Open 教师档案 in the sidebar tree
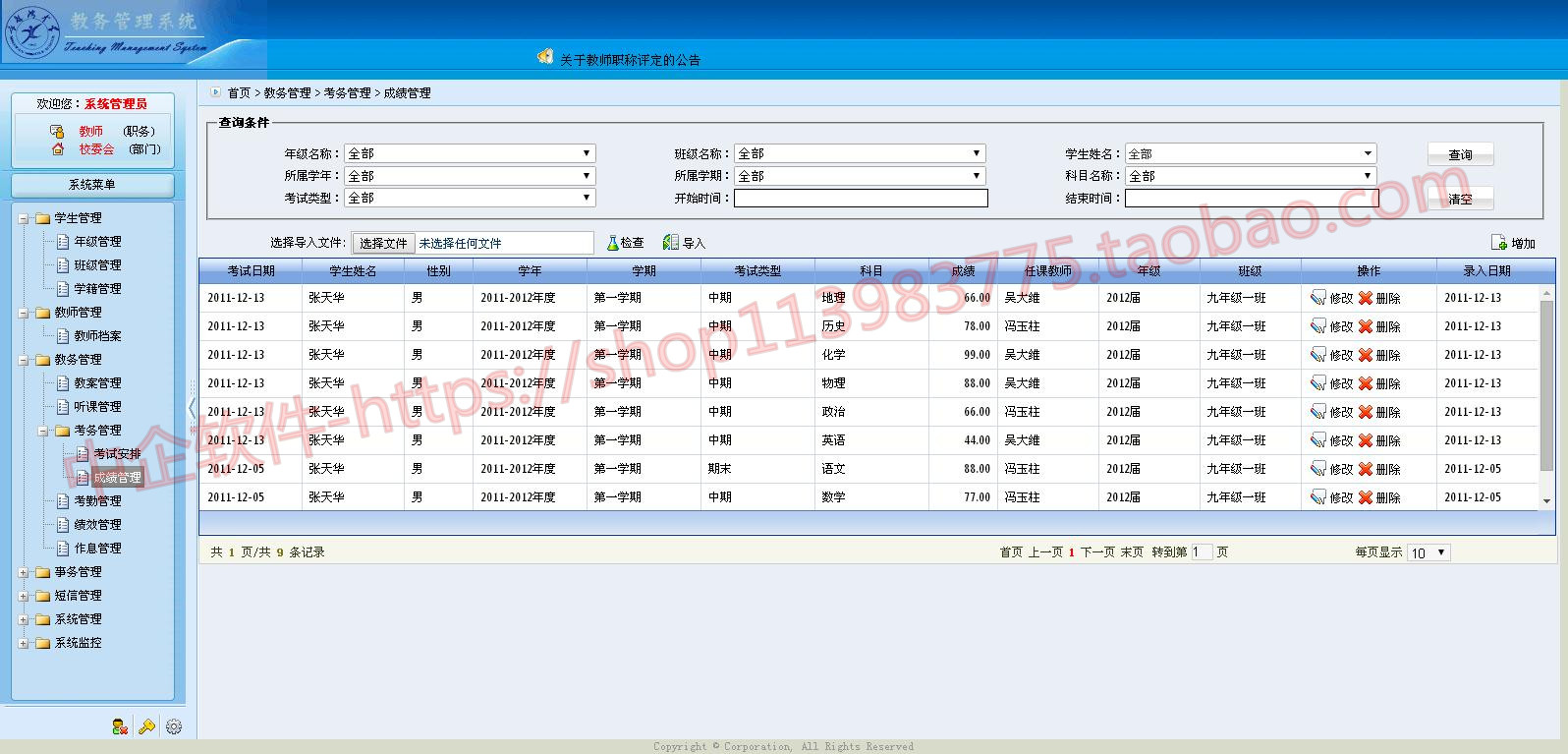Screen dimensions: 1568x754 click(x=97, y=336)
